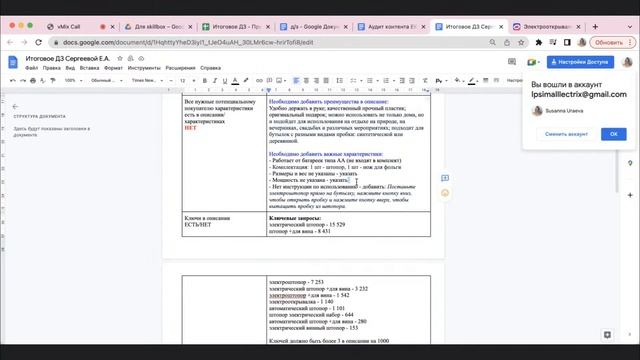Apply italic formatting
Image resolution: width=640 pixels, height=360 pixels.
(x=215, y=81)
